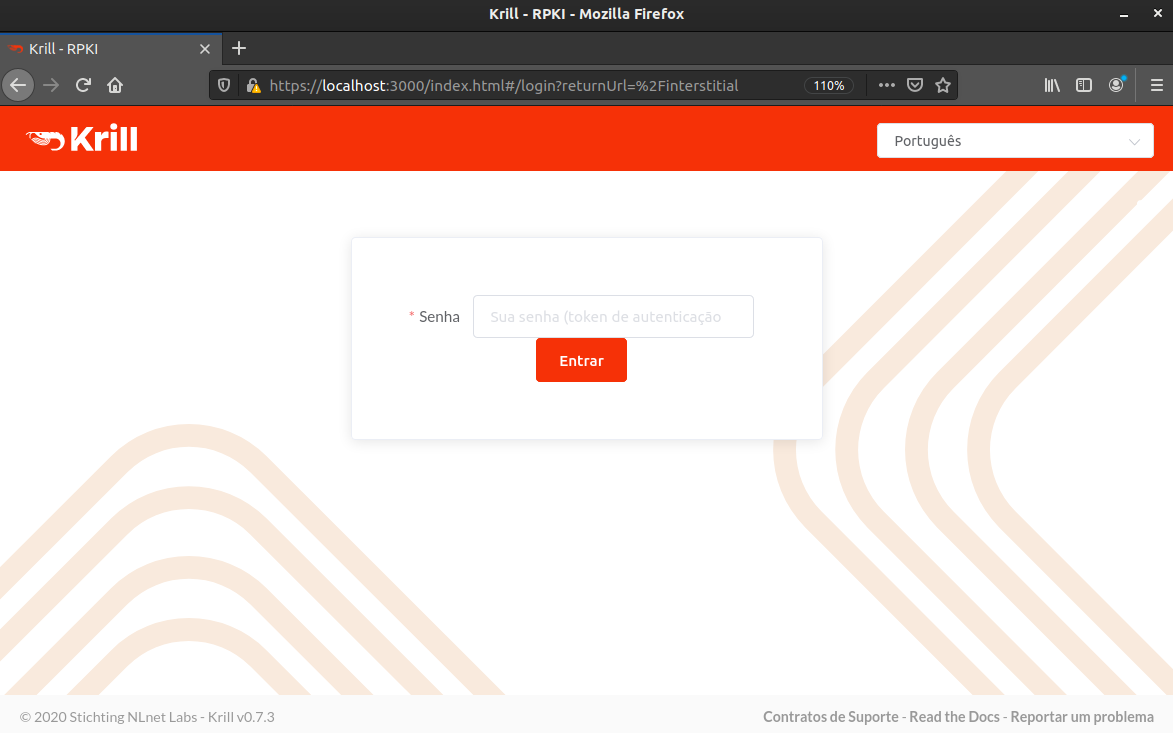The width and height of the screenshot is (1173, 733).
Task: Close the Firefox window
Action: (x=1157, y=14)
